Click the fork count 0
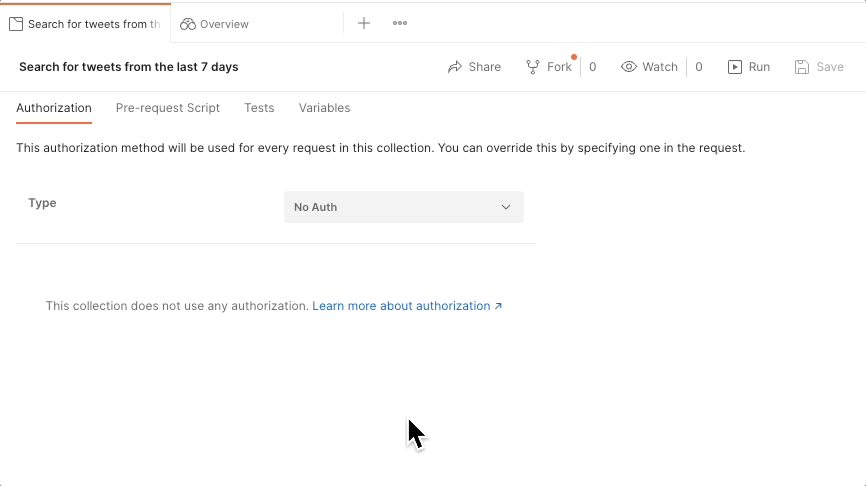The width and height of the screenshot is (866, 486). (593, 67)
